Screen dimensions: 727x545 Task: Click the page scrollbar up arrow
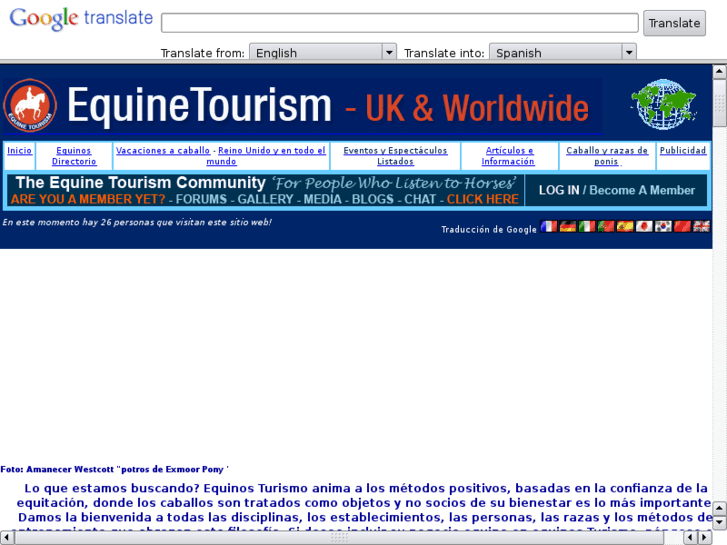pyautogui.click(x=719, y=71)
